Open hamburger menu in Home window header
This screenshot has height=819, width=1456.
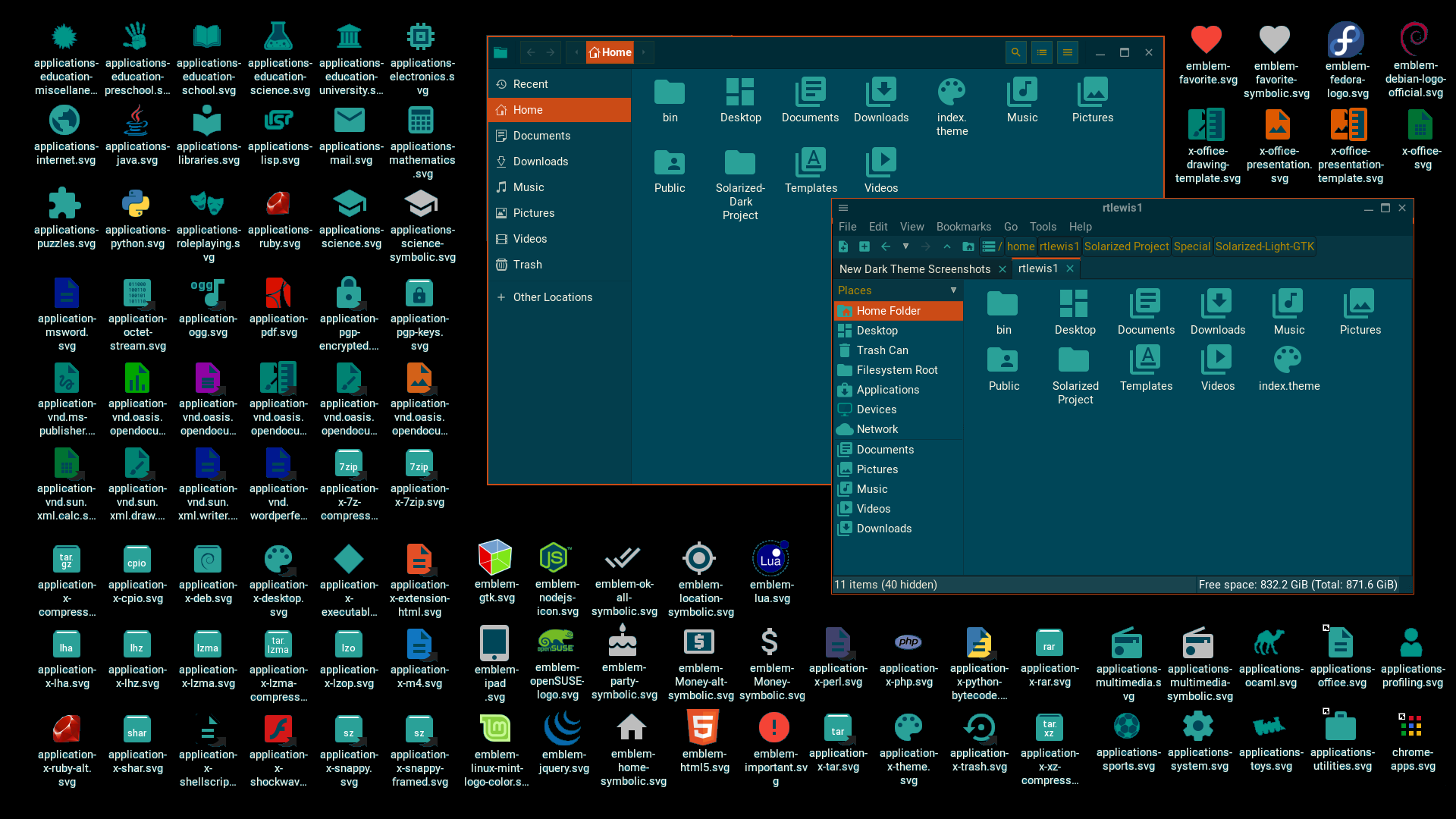click(x=1067, y=52)
